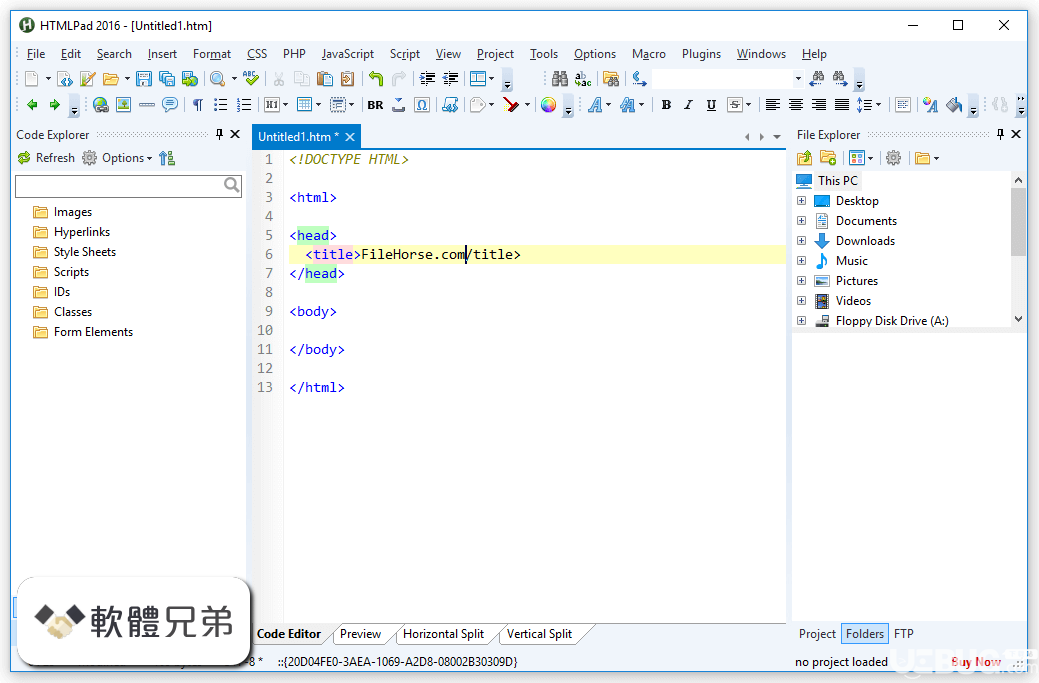Image resolution: width=1039 pixels, height=683 pixels.
Task: Click the Find binoculars icon
Action: coord(560,79)
